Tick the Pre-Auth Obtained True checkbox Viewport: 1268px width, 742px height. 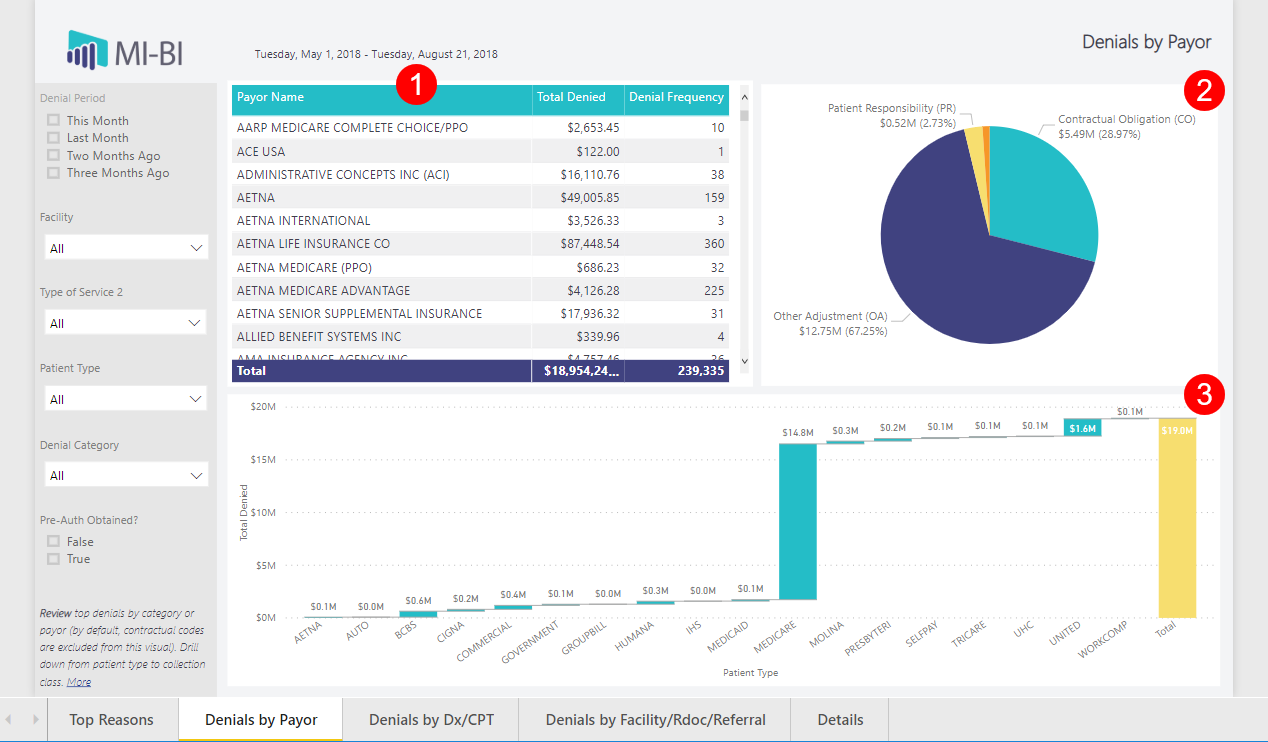click(53, 559)
